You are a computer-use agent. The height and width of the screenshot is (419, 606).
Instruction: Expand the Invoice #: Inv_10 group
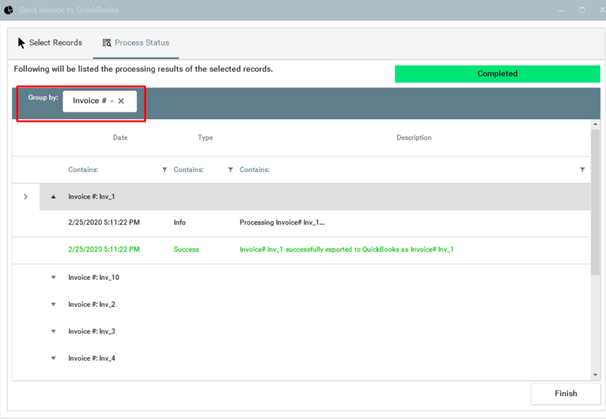coord(53,277)
